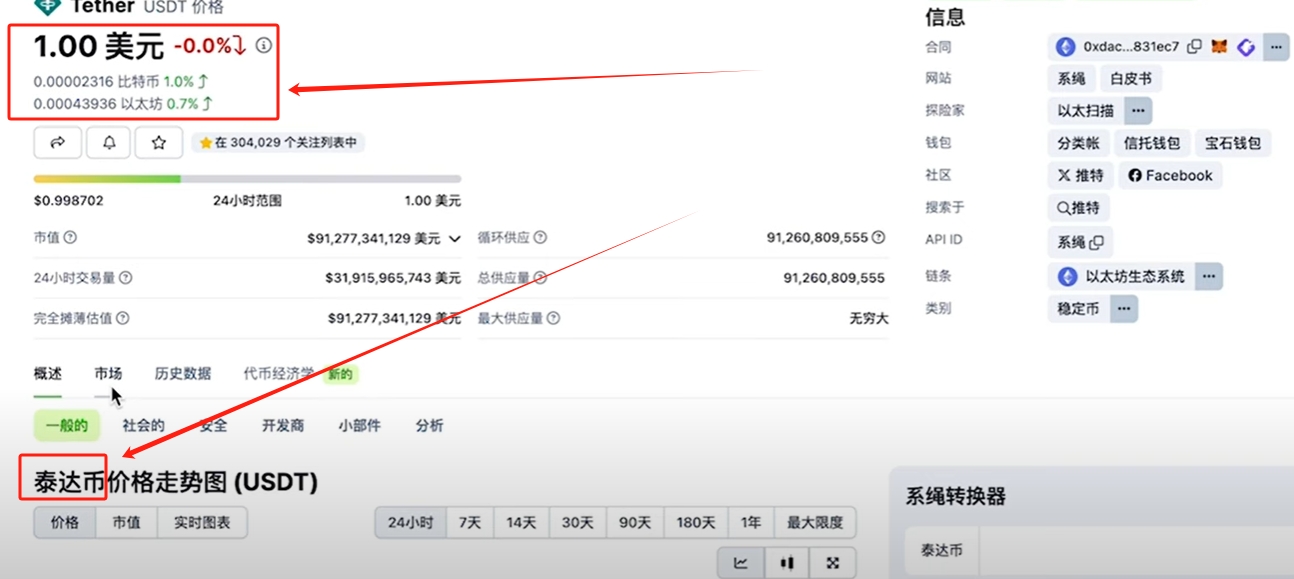
Task: Select the 价格 chart toggle
Action: (x=65, y=522)
